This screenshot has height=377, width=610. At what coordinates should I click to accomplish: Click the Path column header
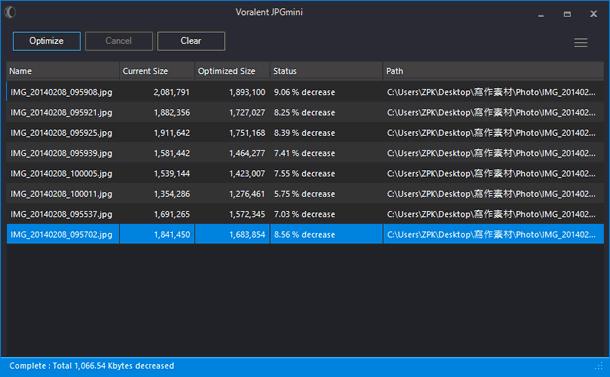tap(493, 71)
